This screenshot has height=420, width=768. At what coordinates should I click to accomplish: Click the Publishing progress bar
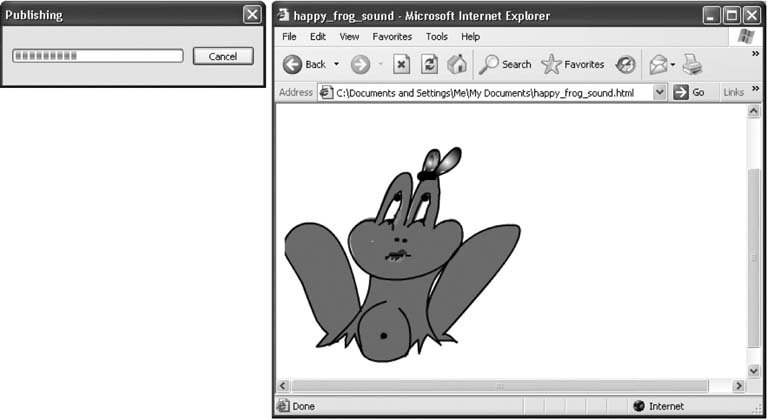[97, 56]
